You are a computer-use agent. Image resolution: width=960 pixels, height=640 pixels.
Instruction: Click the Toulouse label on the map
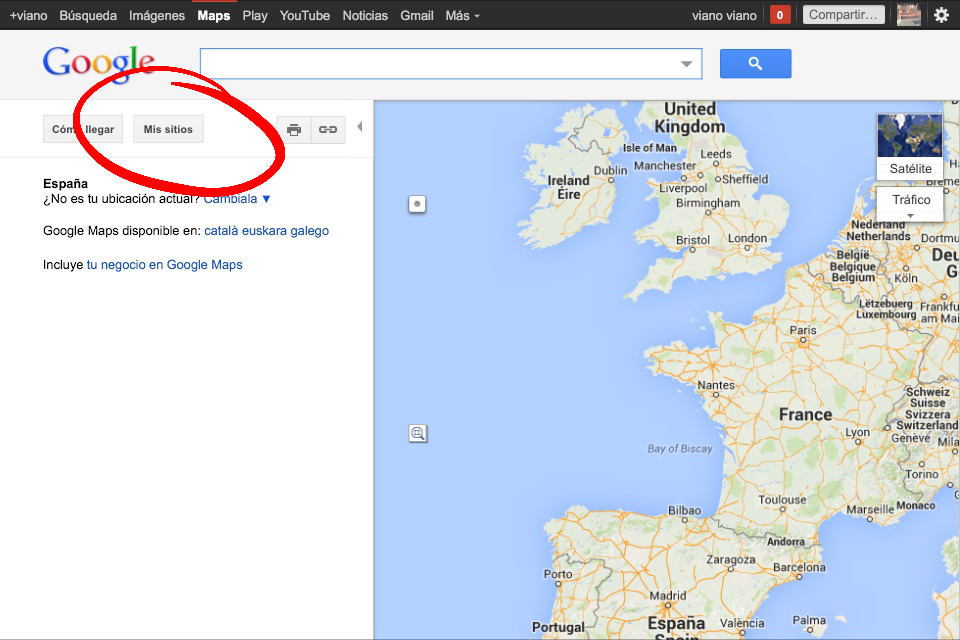coord(782,500)
